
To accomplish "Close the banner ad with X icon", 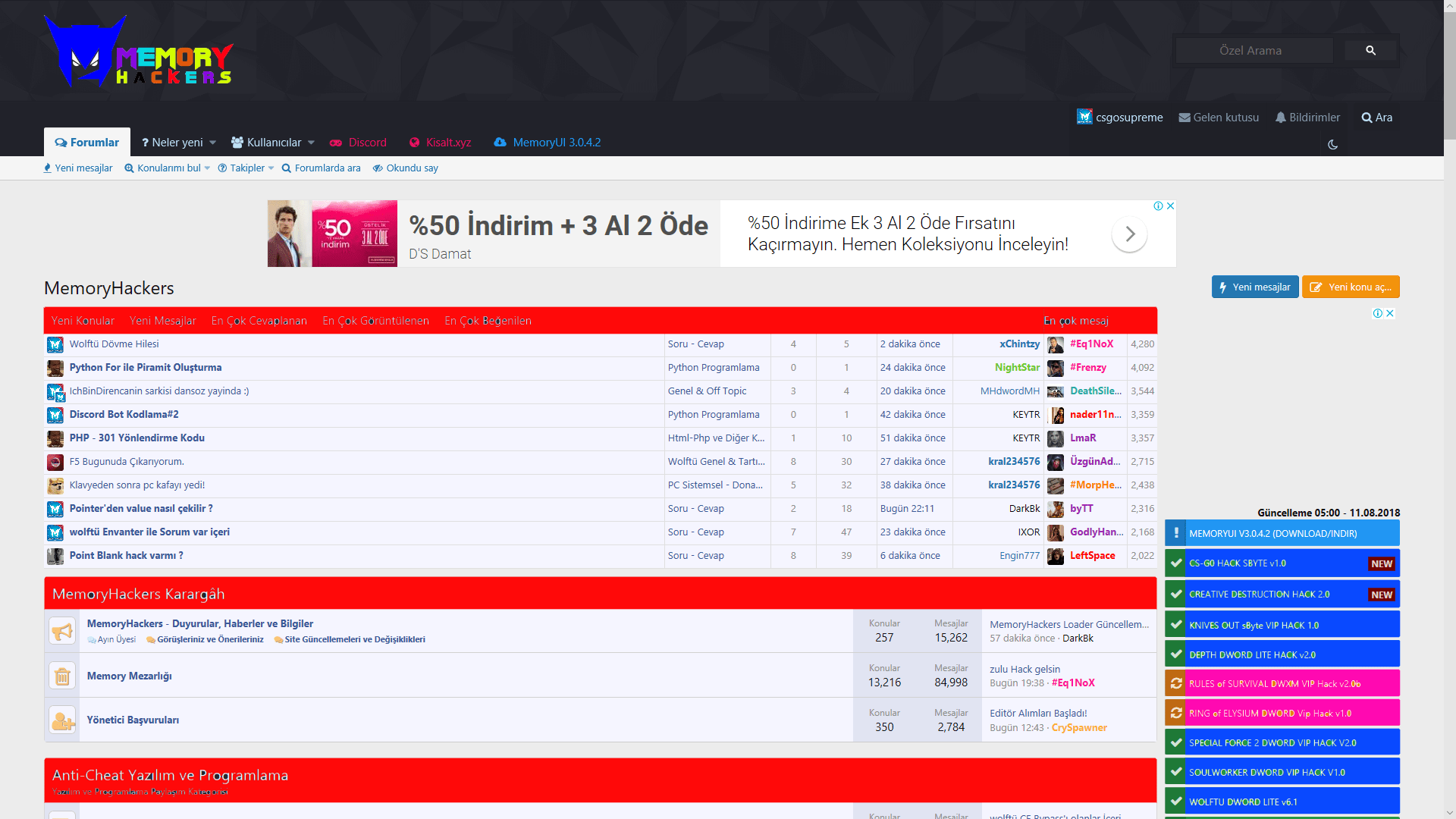I will pos(1170,206).
